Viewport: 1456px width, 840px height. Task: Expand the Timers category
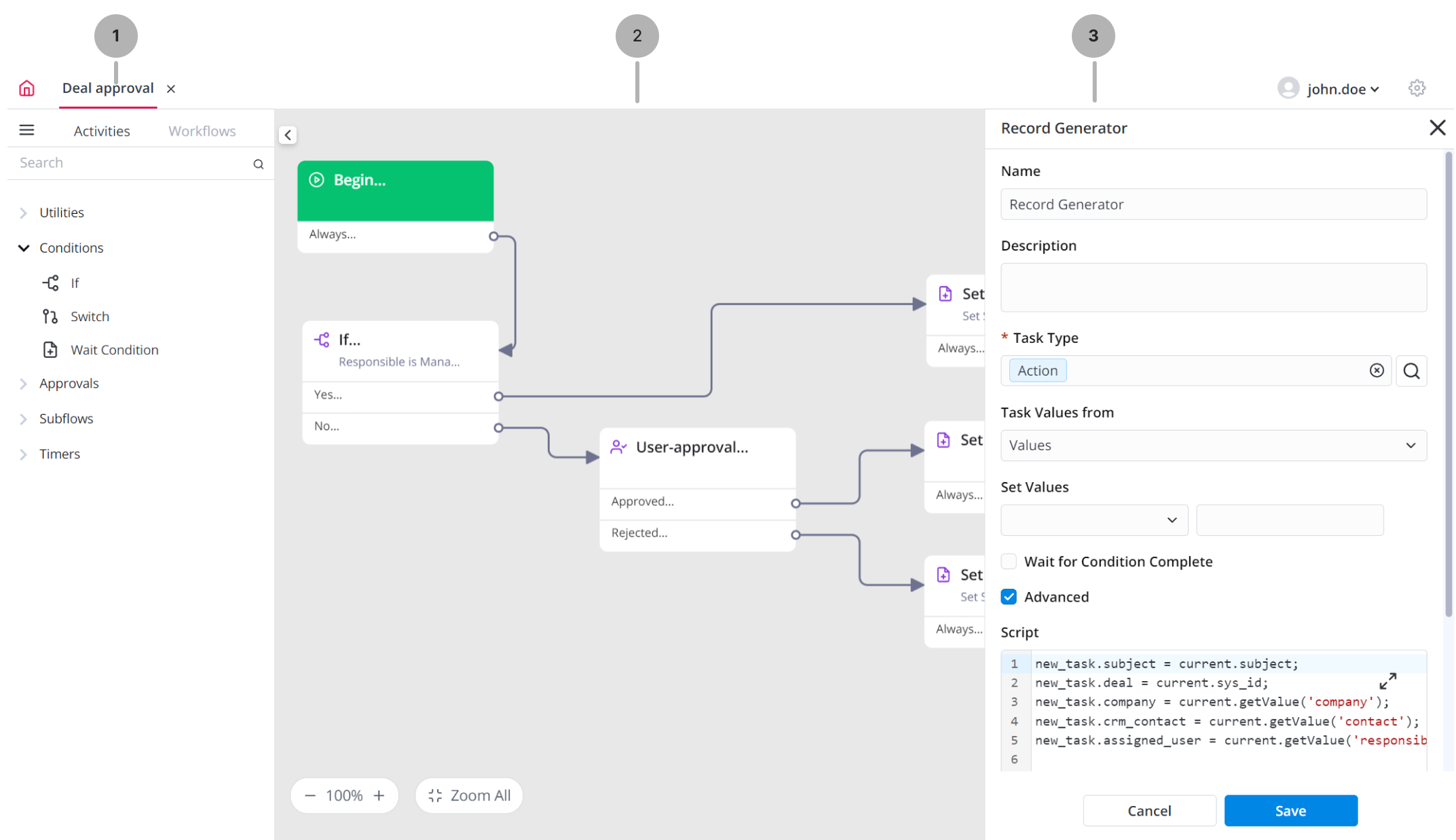[x=24, y=454]
